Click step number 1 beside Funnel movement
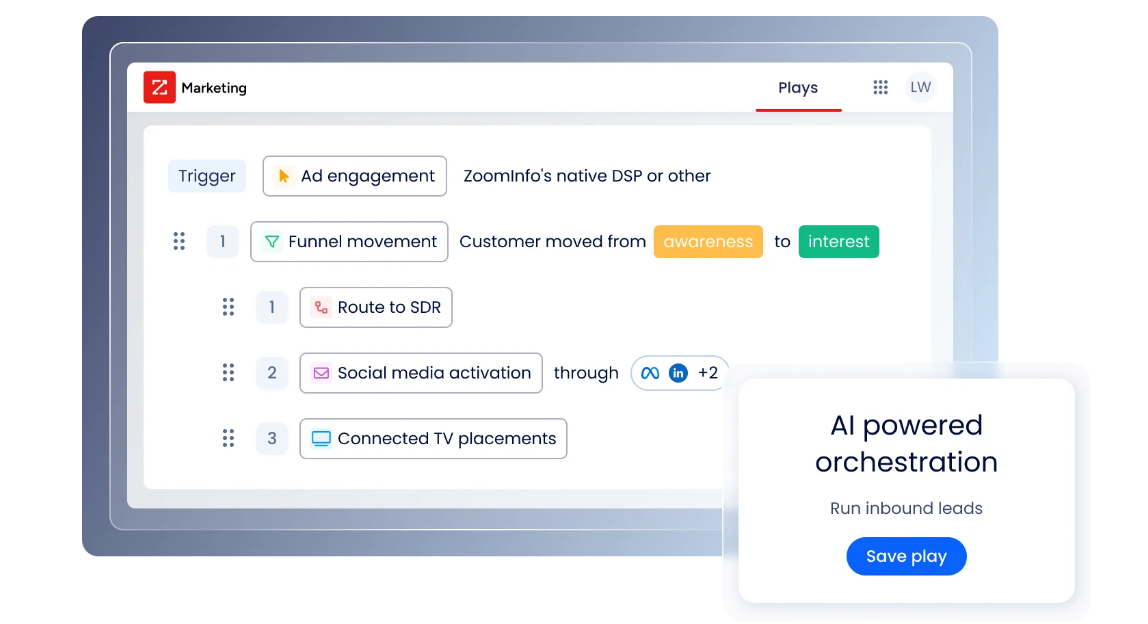The image size is (1148, 624). pyautogui.click(x=223, y=241)
